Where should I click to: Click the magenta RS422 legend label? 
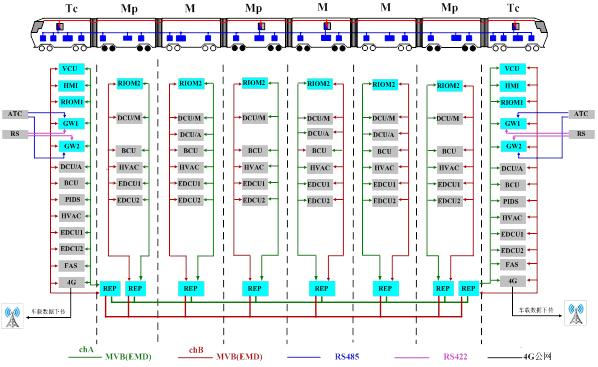[455, 357]
